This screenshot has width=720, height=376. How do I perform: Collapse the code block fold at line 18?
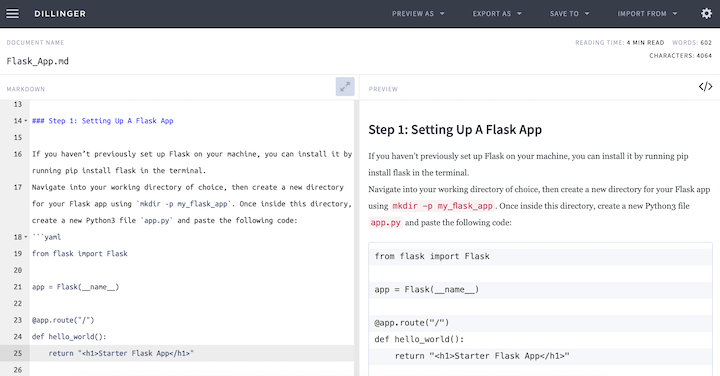coord(26,237)
